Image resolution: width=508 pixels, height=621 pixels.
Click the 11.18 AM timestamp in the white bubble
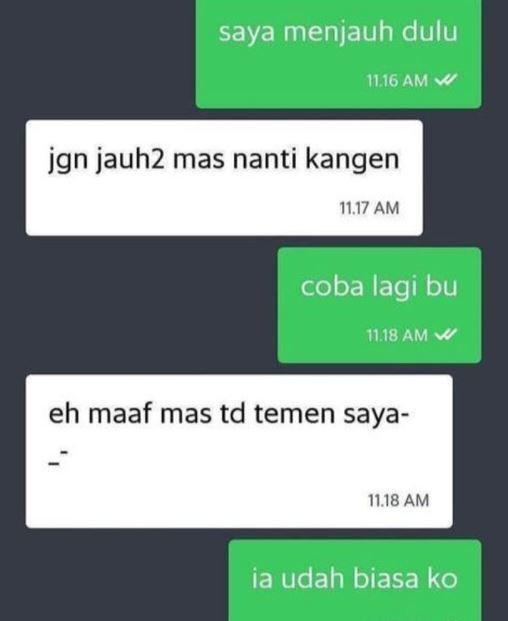point(398,500)
